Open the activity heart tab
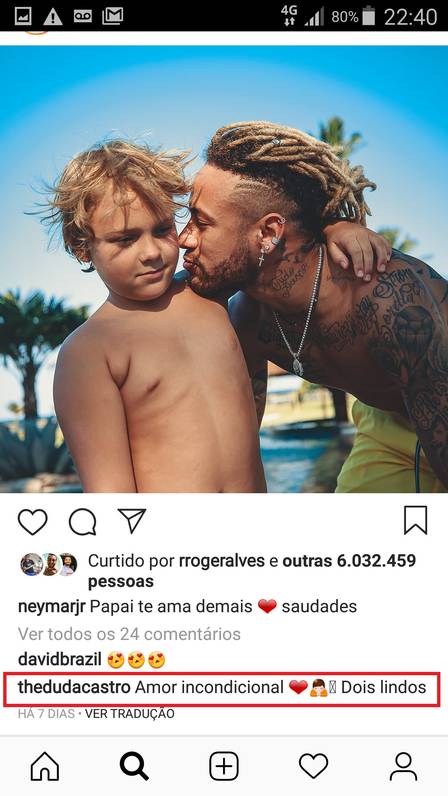Viewport: 448px width, 796px height. (x=313, y=766)
